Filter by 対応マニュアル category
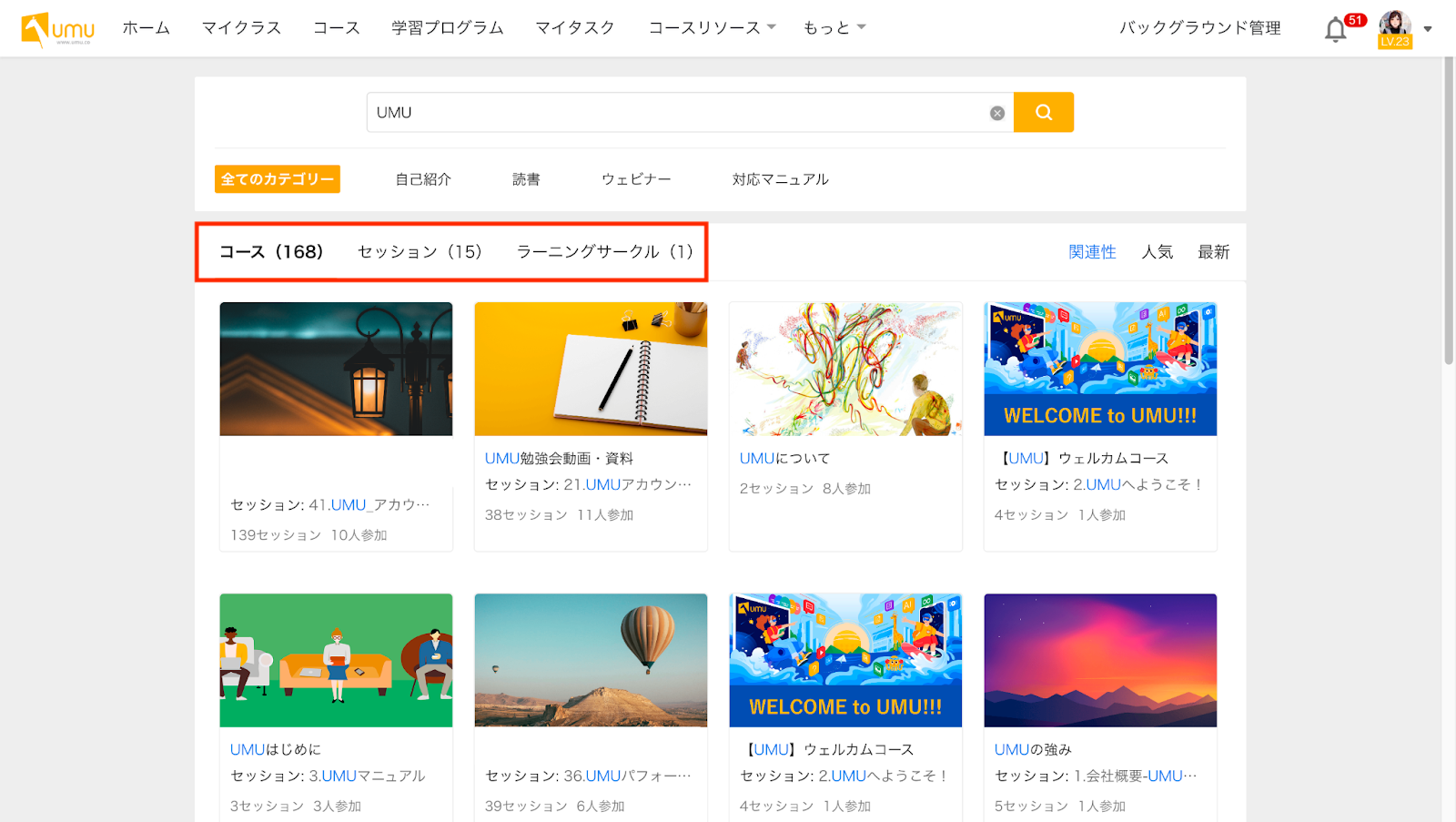The image size is (1456, 822). pyautogui.click(x=781, y=179)
